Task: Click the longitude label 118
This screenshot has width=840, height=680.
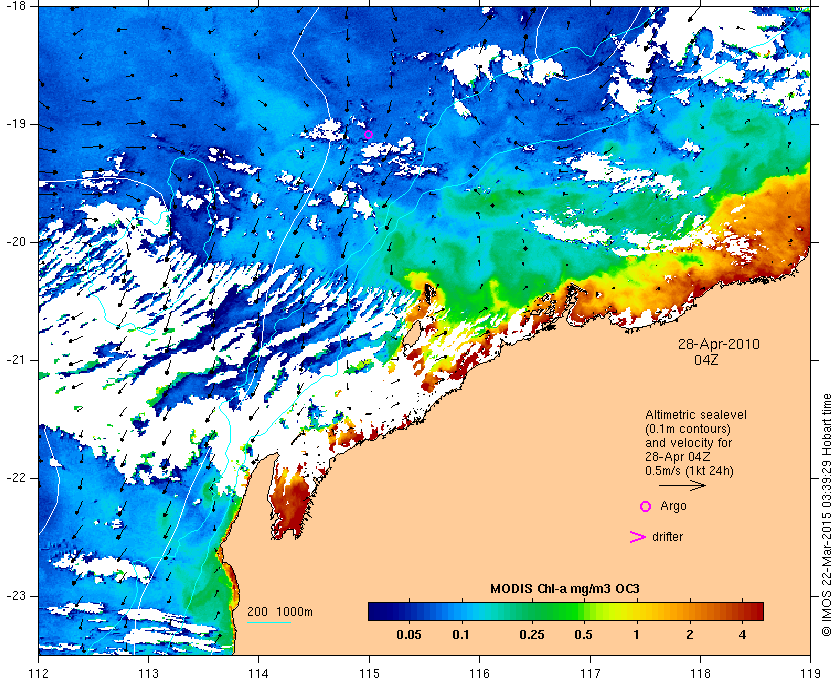Action: [700, 673]
